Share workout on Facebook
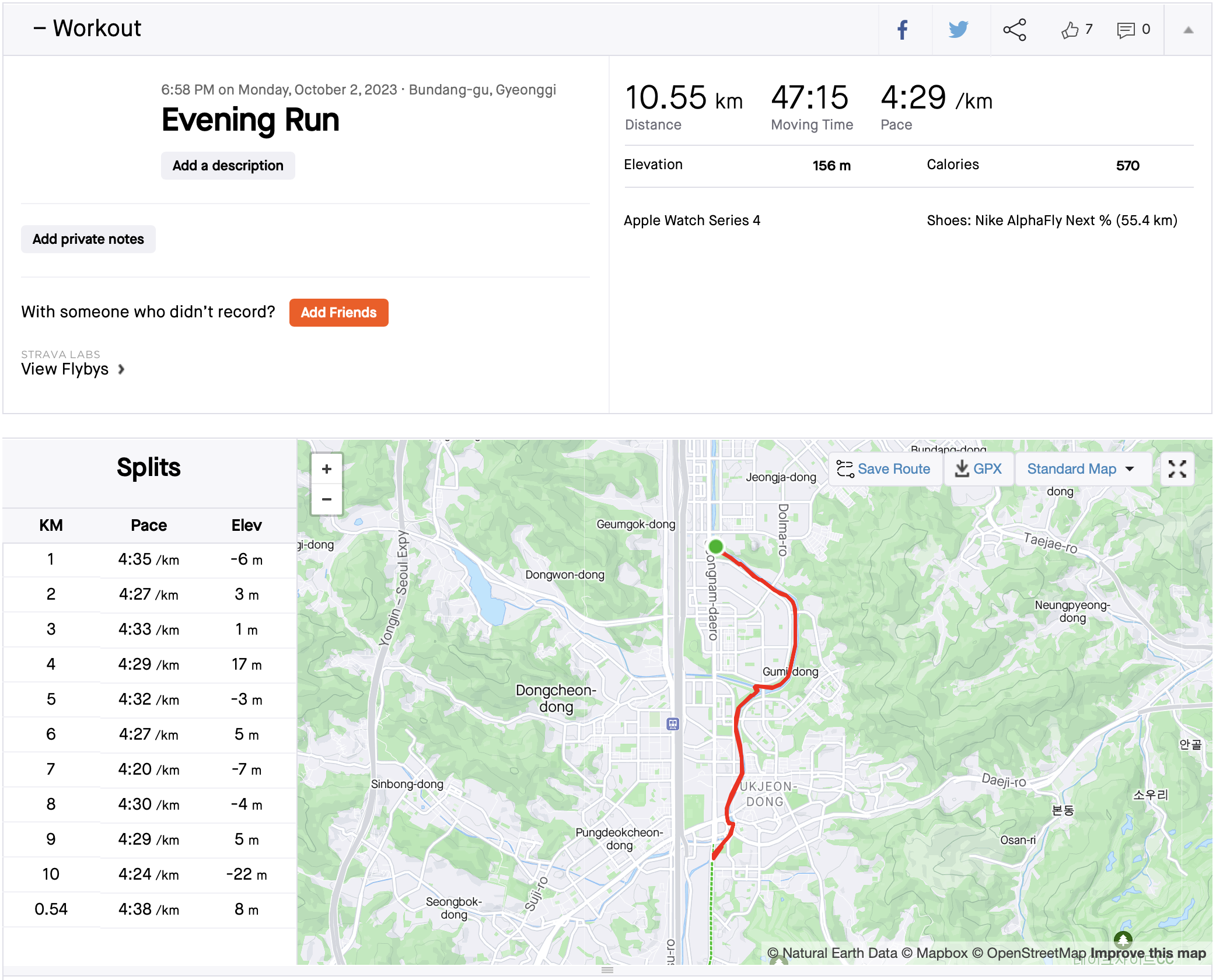The height and width of the screenshot is (980, 1216). pyautogui.click(x=903, y=30)
